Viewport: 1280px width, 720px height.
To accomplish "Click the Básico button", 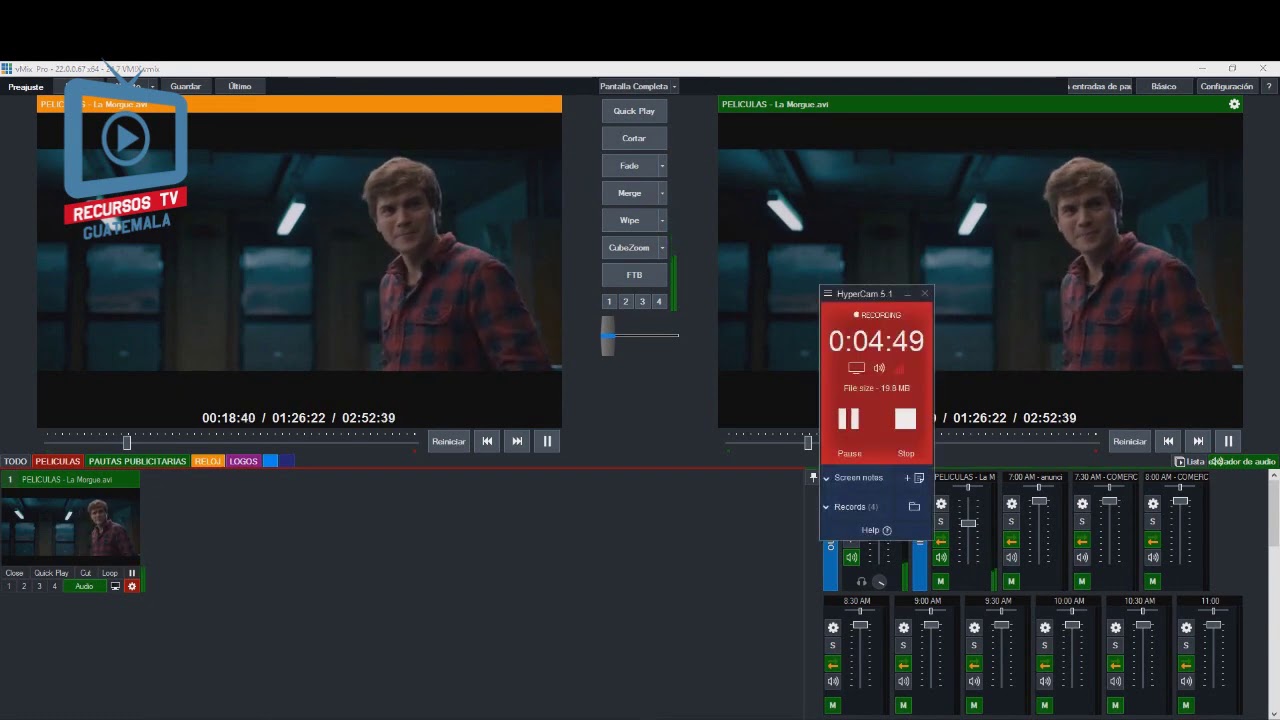I will tap(1164, 87).
